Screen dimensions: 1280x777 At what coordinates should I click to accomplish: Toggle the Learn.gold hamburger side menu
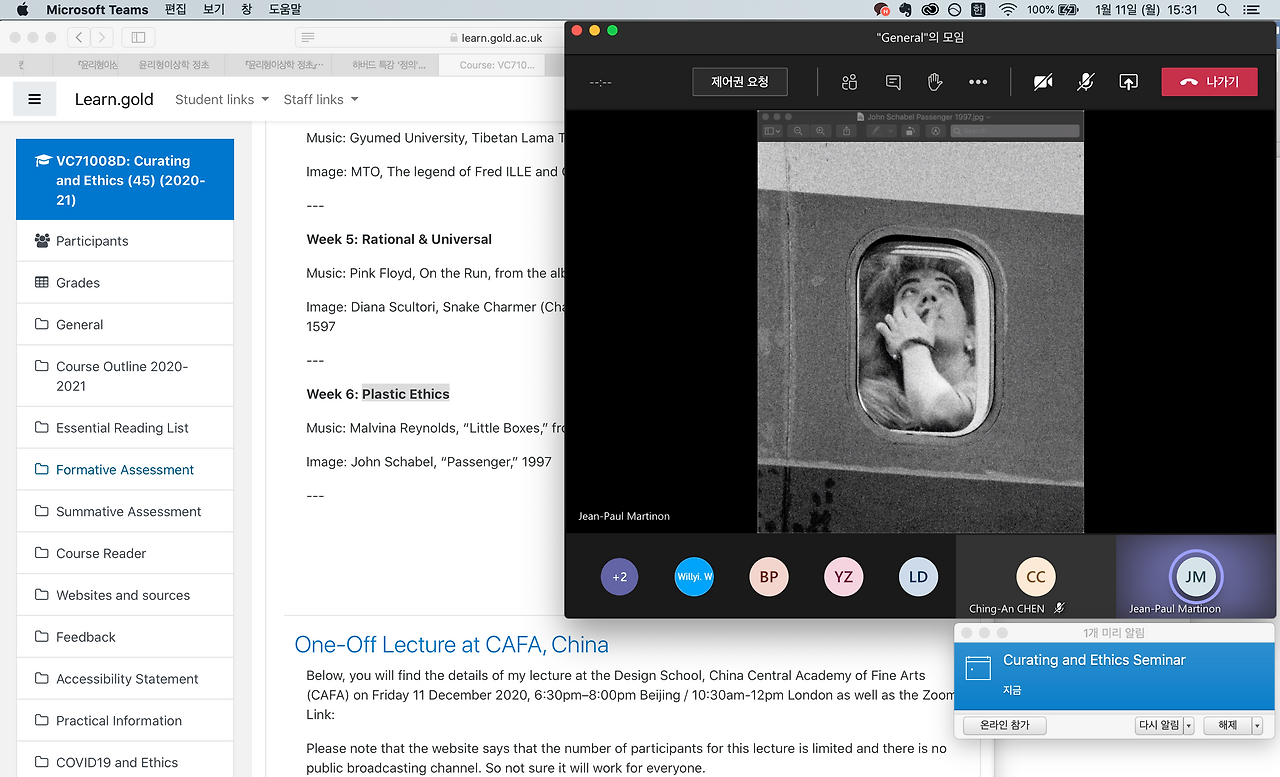(x=35, y=99)
